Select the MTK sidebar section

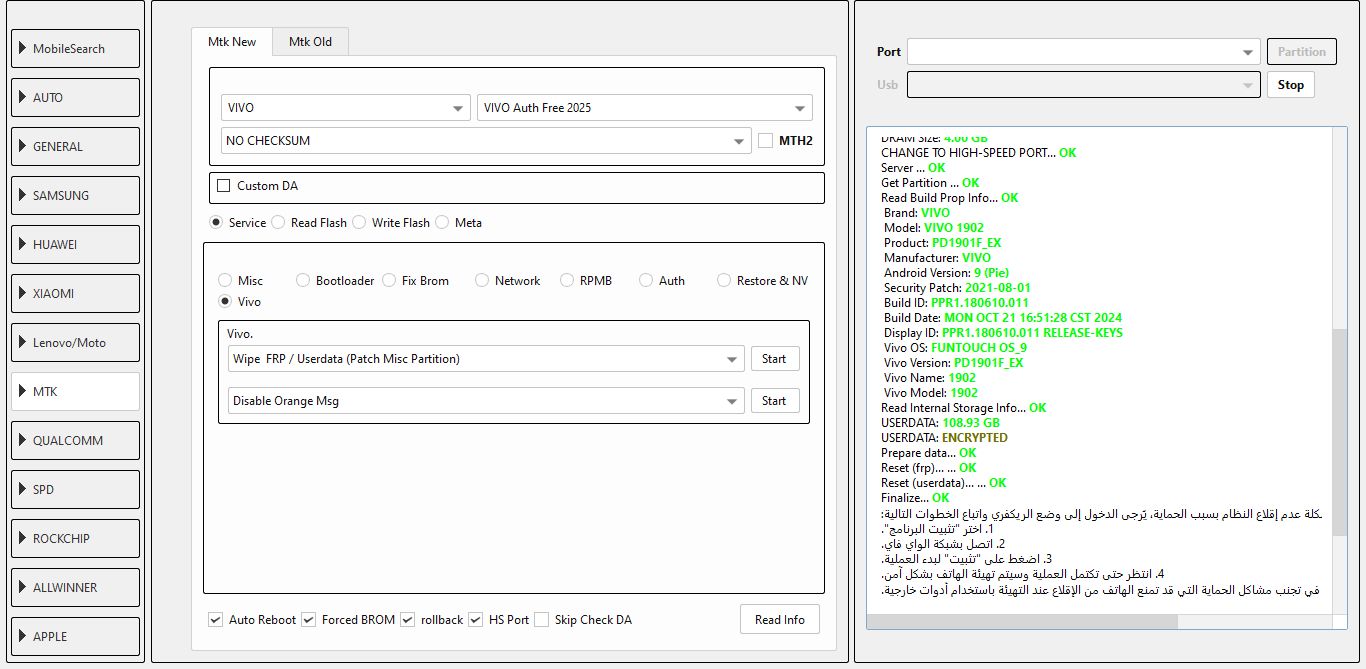76,392
